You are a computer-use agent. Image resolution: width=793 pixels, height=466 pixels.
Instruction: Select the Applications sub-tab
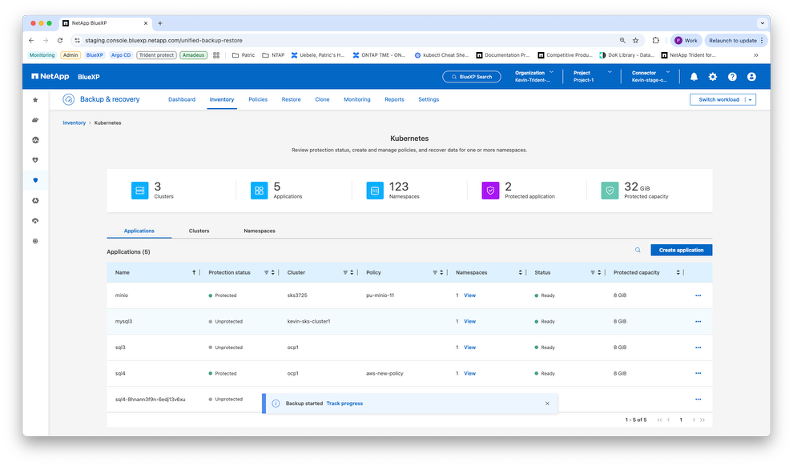(x=139, y=231)
